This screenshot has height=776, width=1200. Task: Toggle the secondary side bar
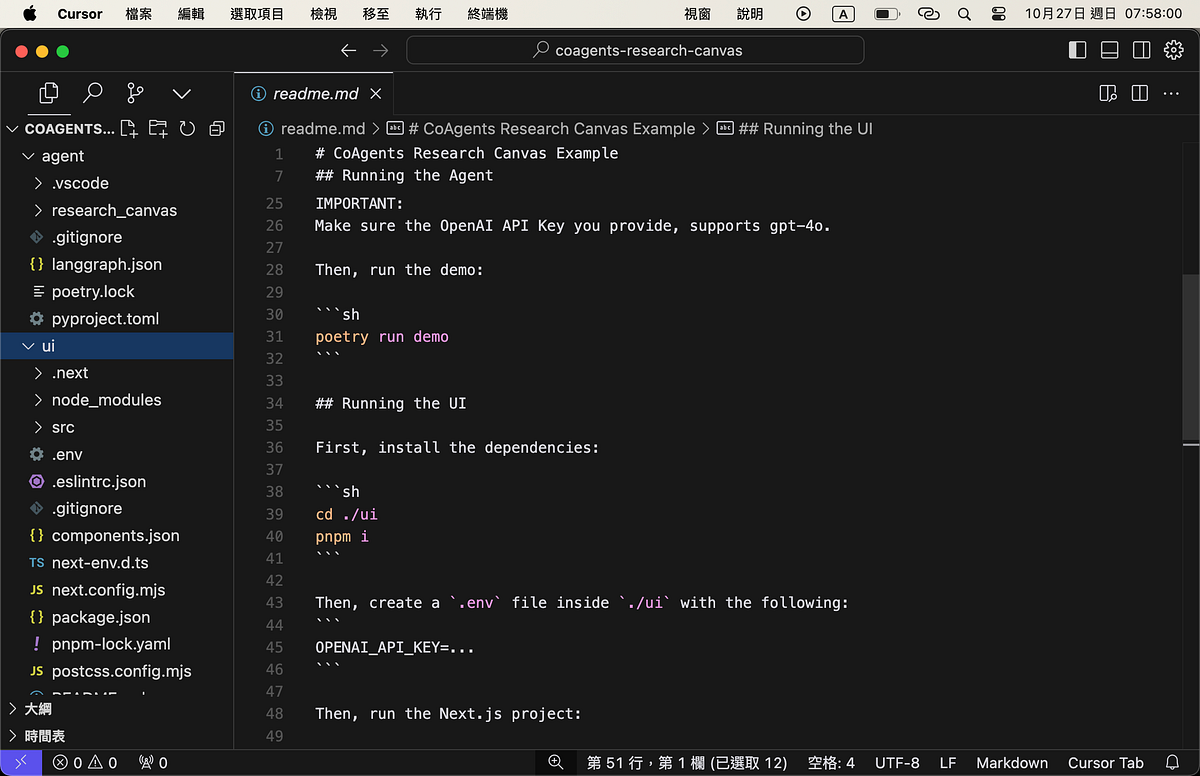pos(1140,50)
